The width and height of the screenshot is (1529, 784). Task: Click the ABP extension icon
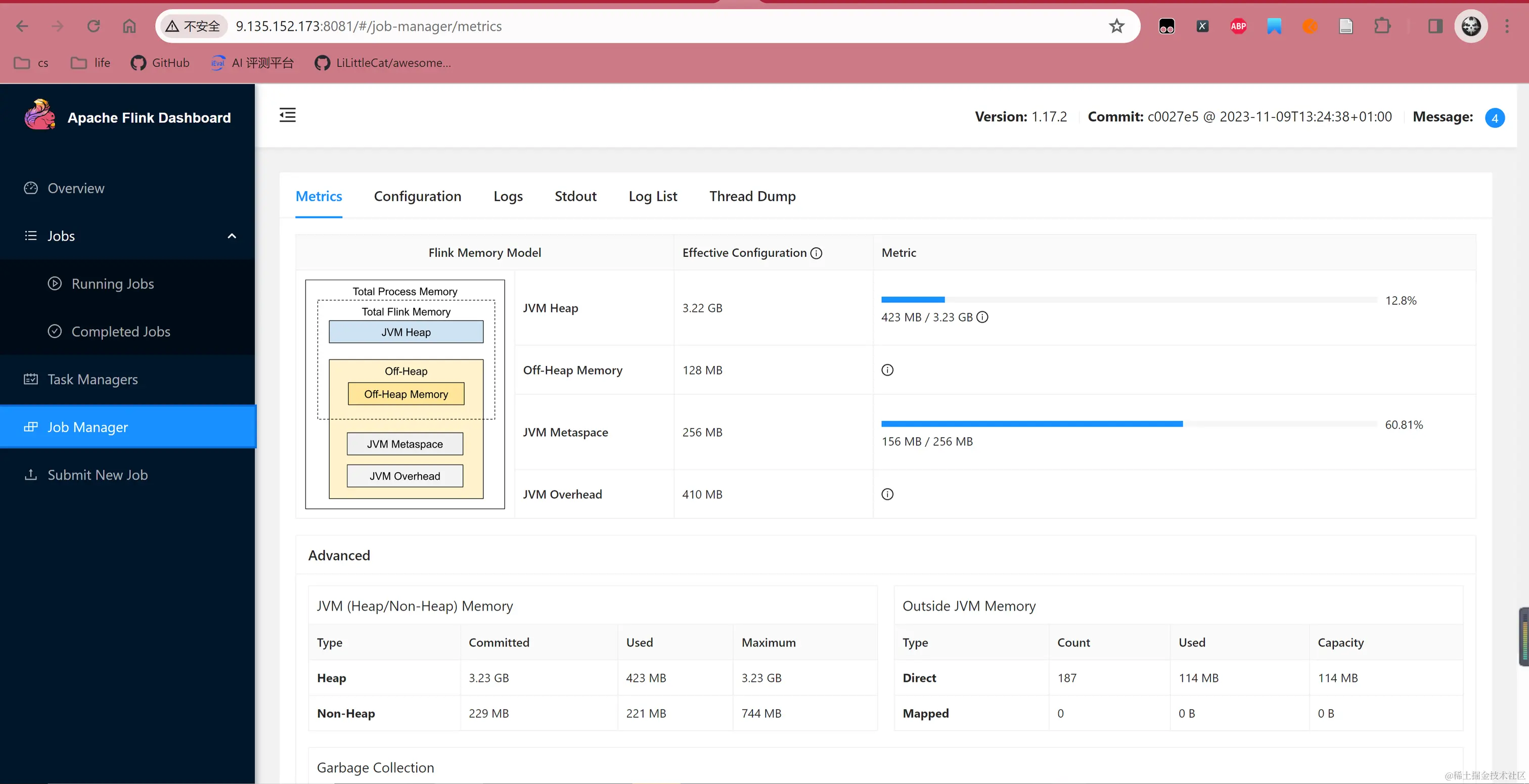[x=1238, y=26]
